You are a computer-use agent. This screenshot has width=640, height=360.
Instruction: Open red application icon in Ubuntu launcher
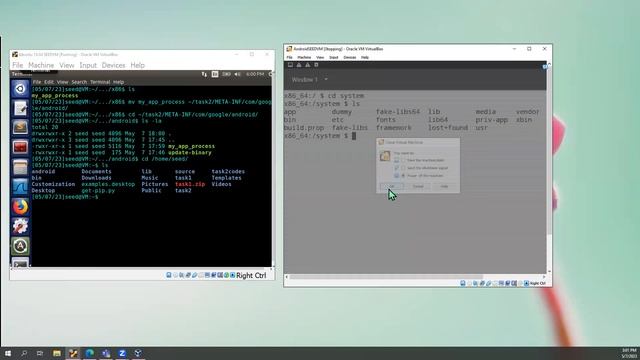tap(20, 147)
